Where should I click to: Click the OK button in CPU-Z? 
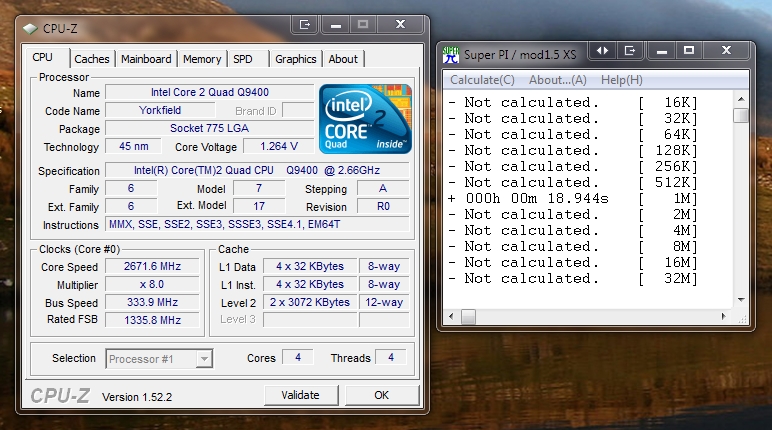click(382, 395)
